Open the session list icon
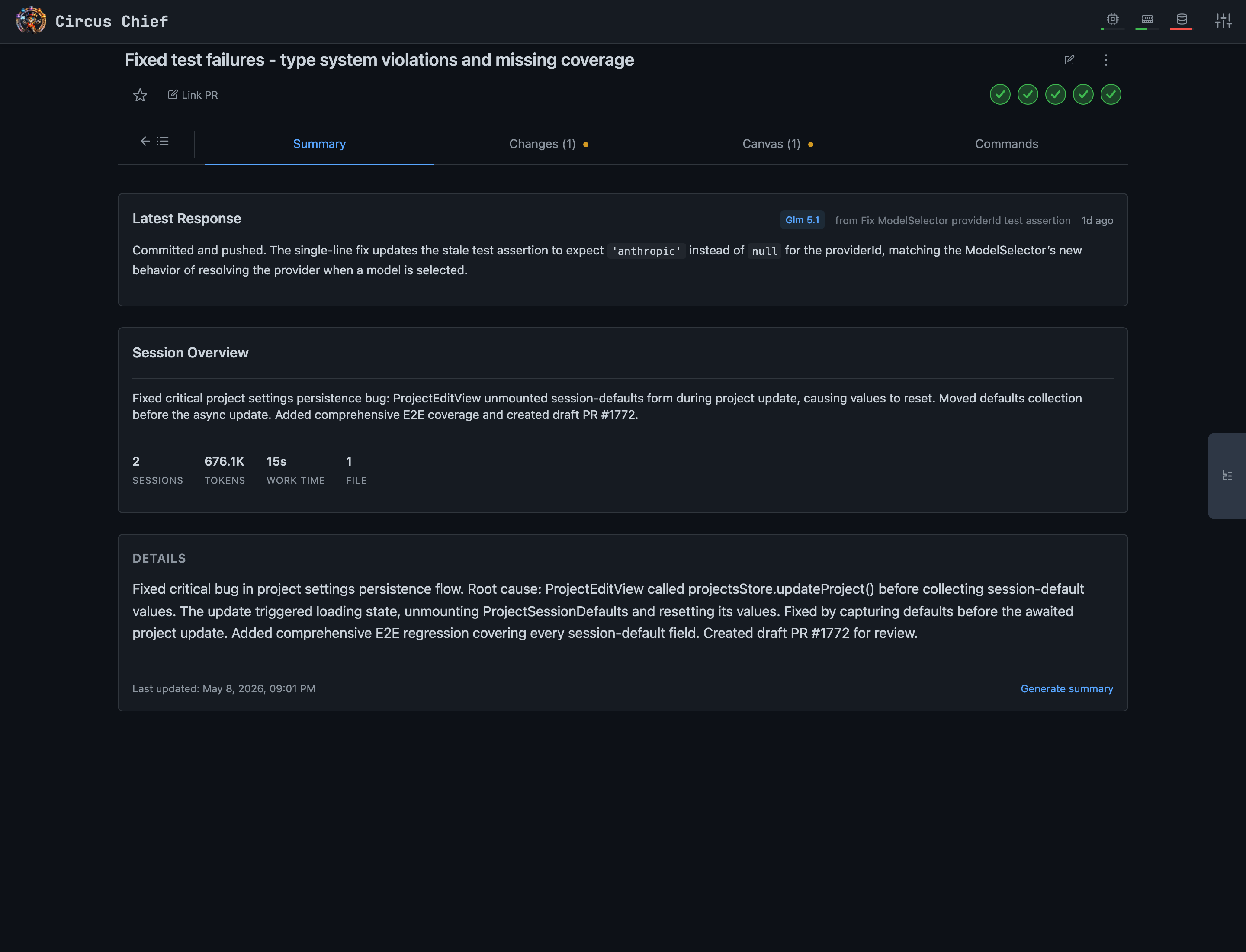Screen dimensions: 1246x952 [163, 141]
